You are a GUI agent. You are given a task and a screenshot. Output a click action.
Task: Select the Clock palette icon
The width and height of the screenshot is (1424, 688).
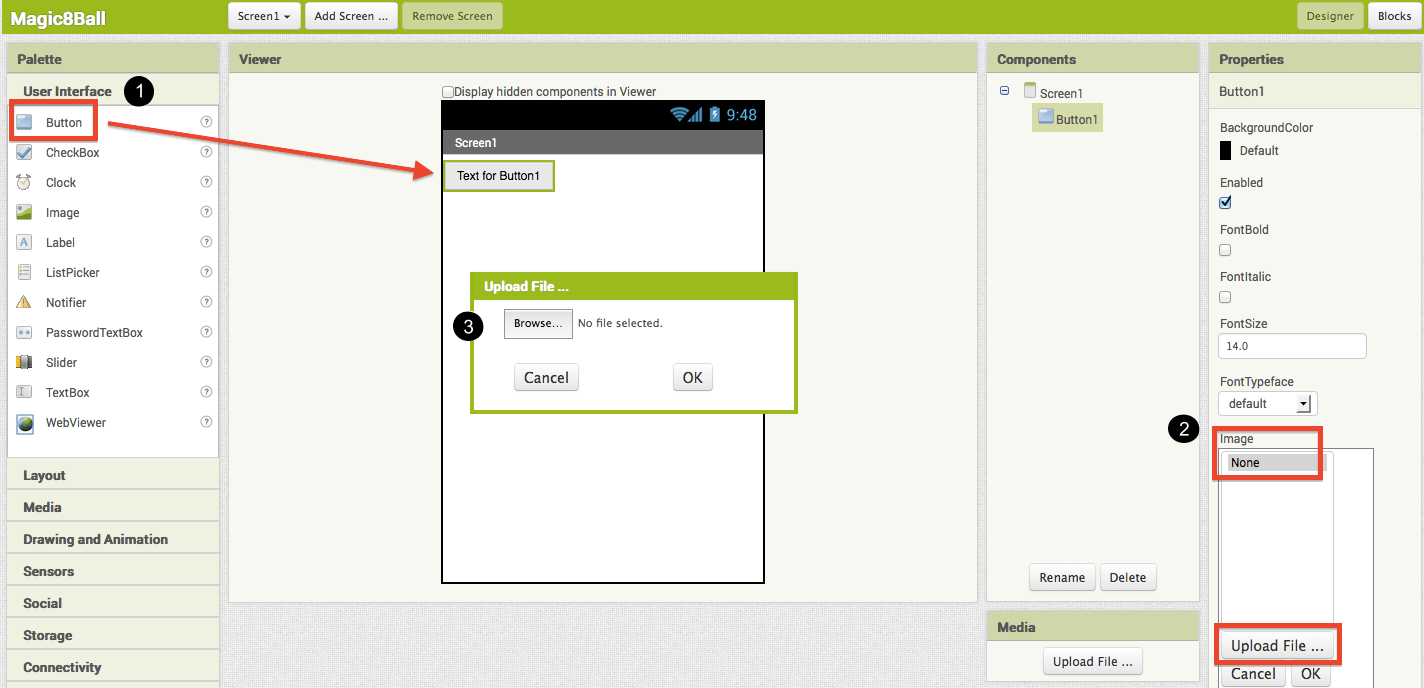24,182
